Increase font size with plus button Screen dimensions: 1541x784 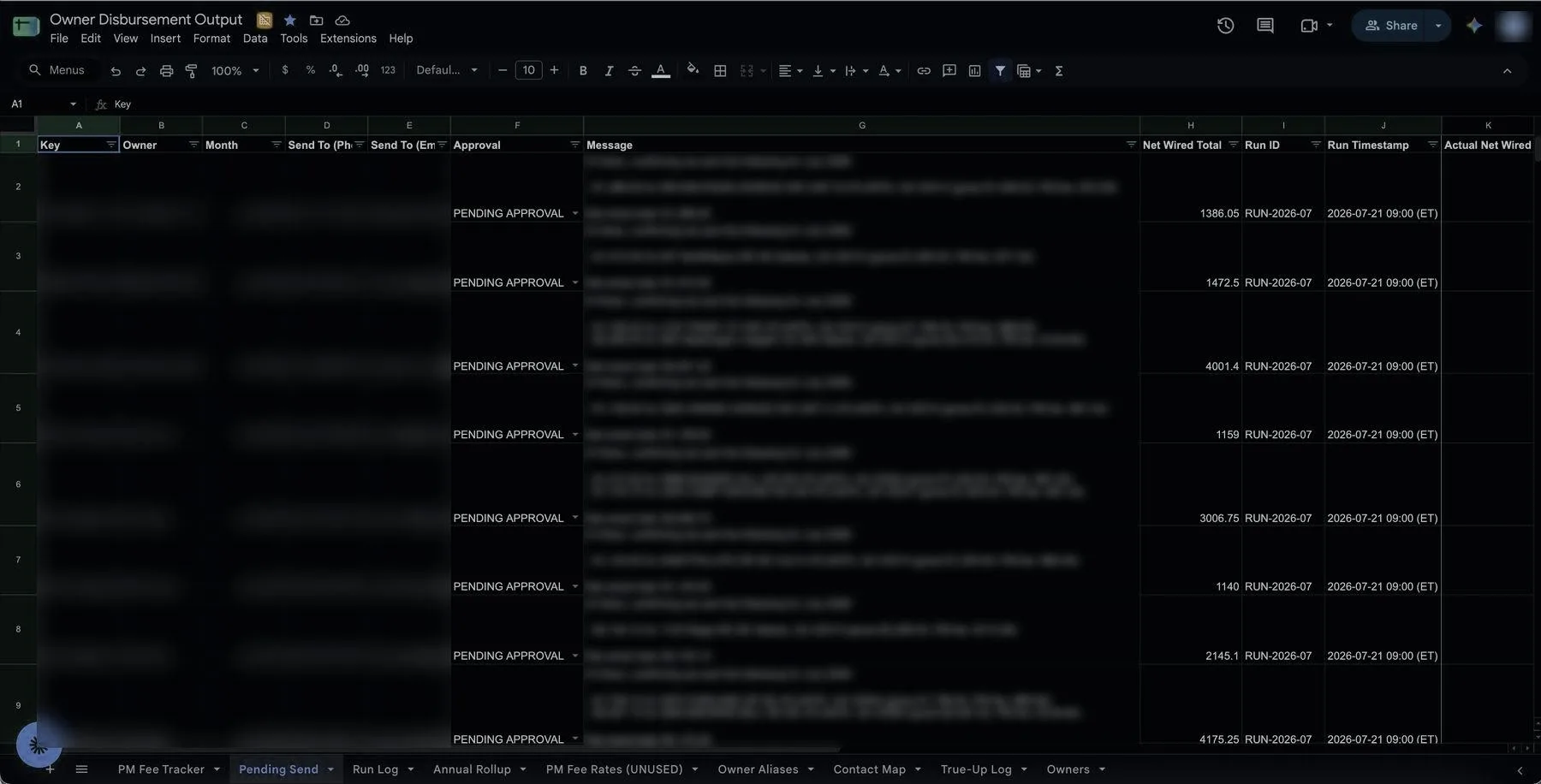[x=554, y=70]
